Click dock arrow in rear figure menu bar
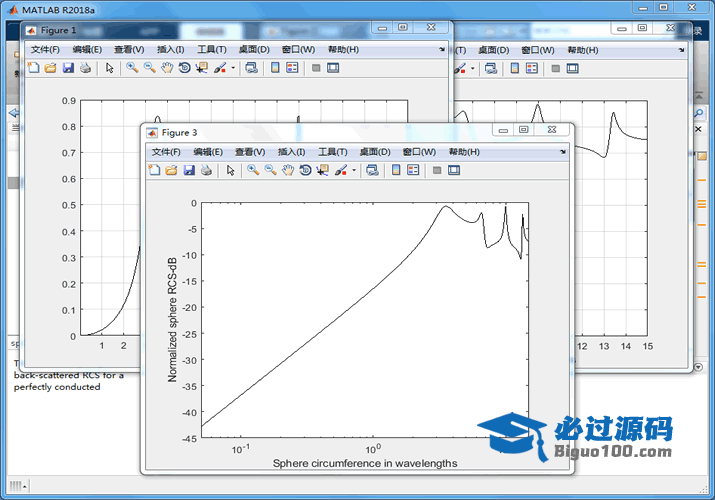This screenshot has height=500, width=715. (681, 50)
